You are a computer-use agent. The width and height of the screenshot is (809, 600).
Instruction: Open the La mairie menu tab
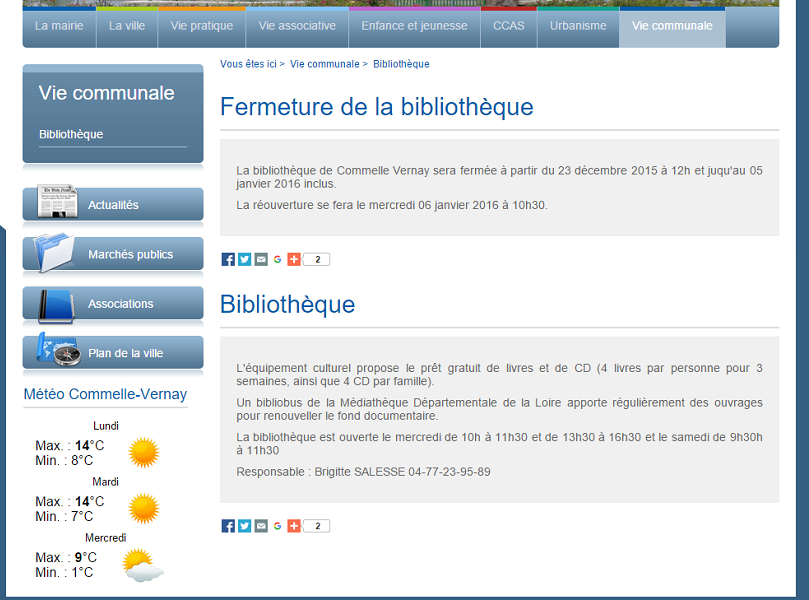click(x=59, y=26)
